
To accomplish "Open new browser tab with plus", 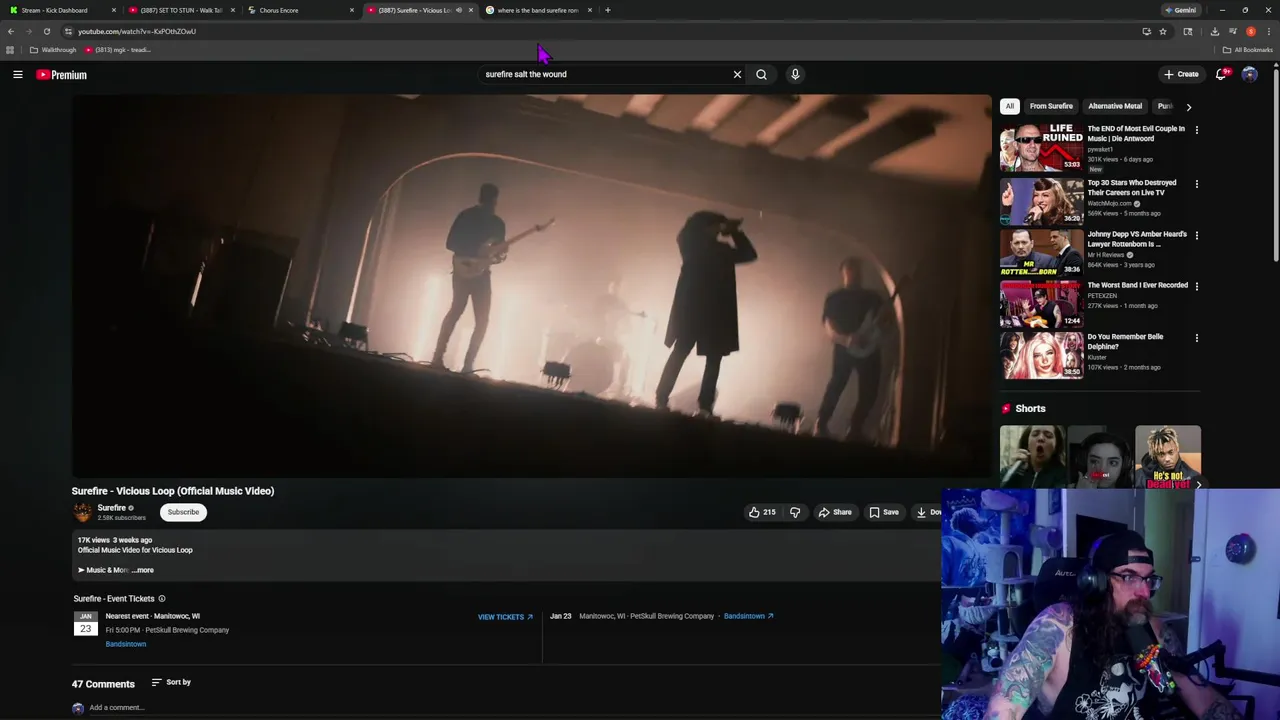I will [607, 10].
